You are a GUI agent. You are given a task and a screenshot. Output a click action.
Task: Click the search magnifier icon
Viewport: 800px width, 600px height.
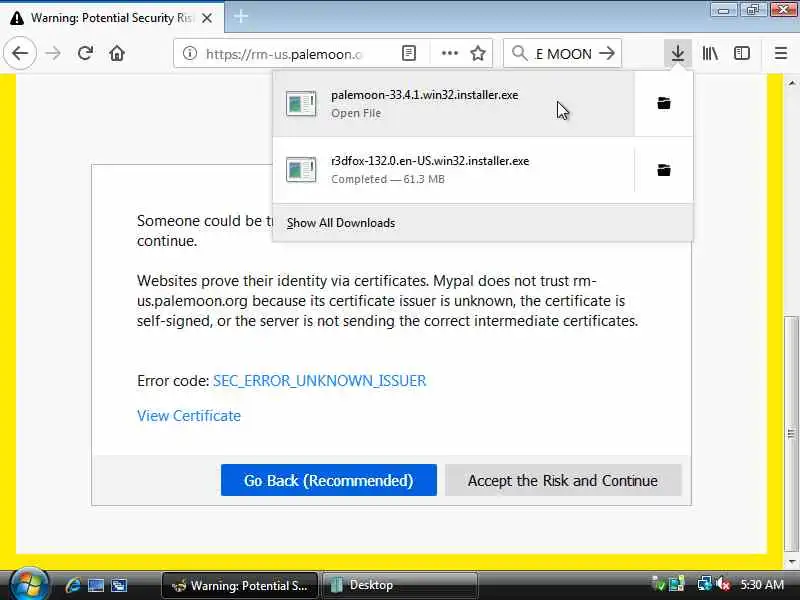pyautogui.click(x=519, y=53)
